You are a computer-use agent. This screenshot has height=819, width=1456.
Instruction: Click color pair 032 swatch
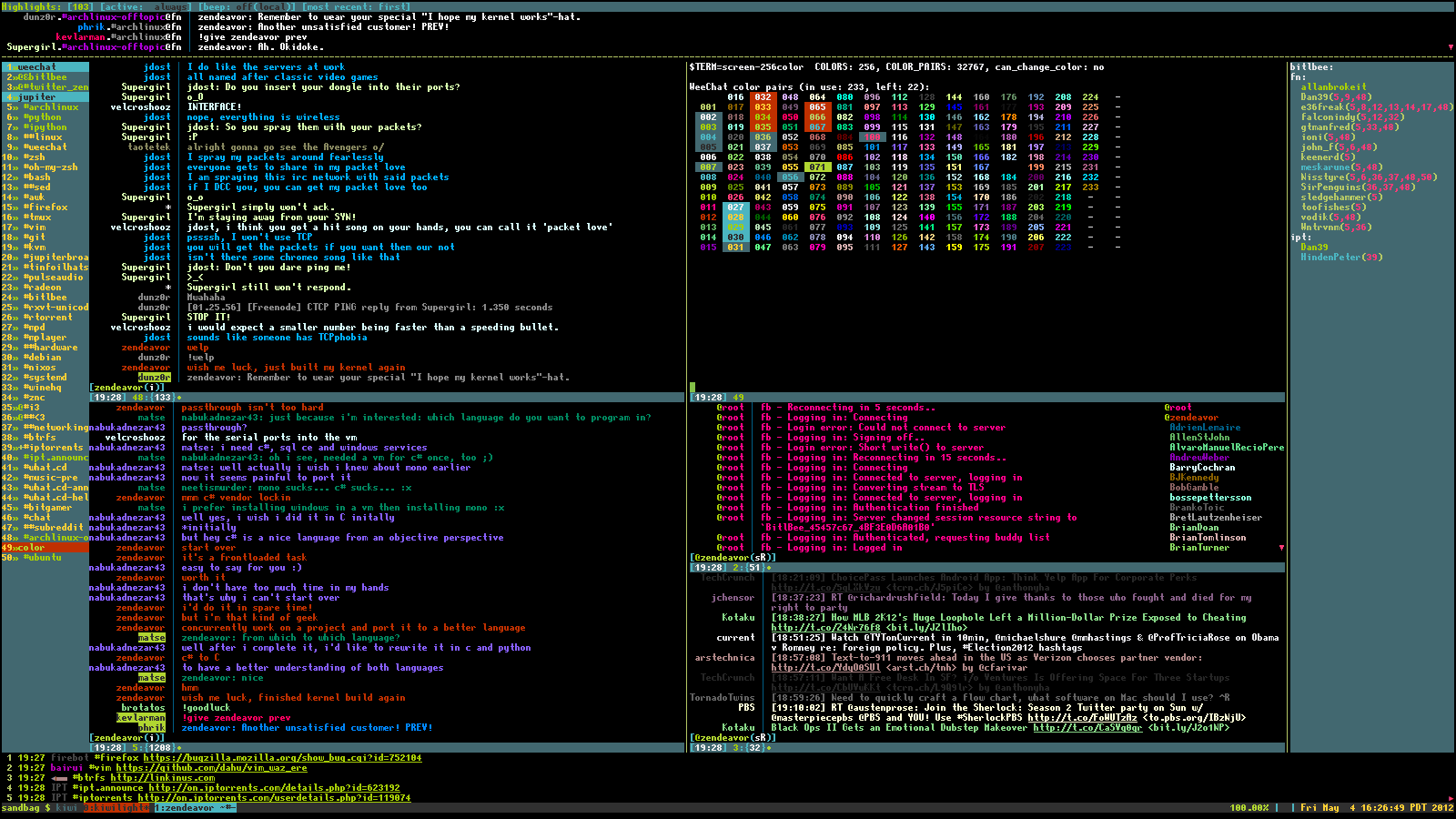763,97
